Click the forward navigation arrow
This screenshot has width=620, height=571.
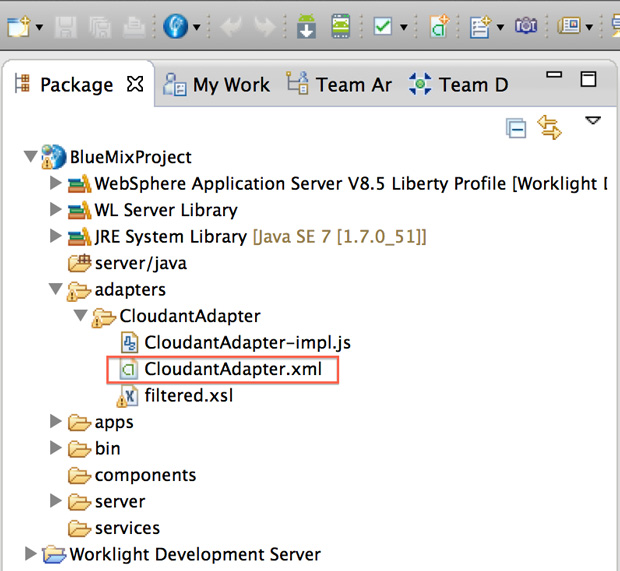pyautogui.click(x=265, y=27)
